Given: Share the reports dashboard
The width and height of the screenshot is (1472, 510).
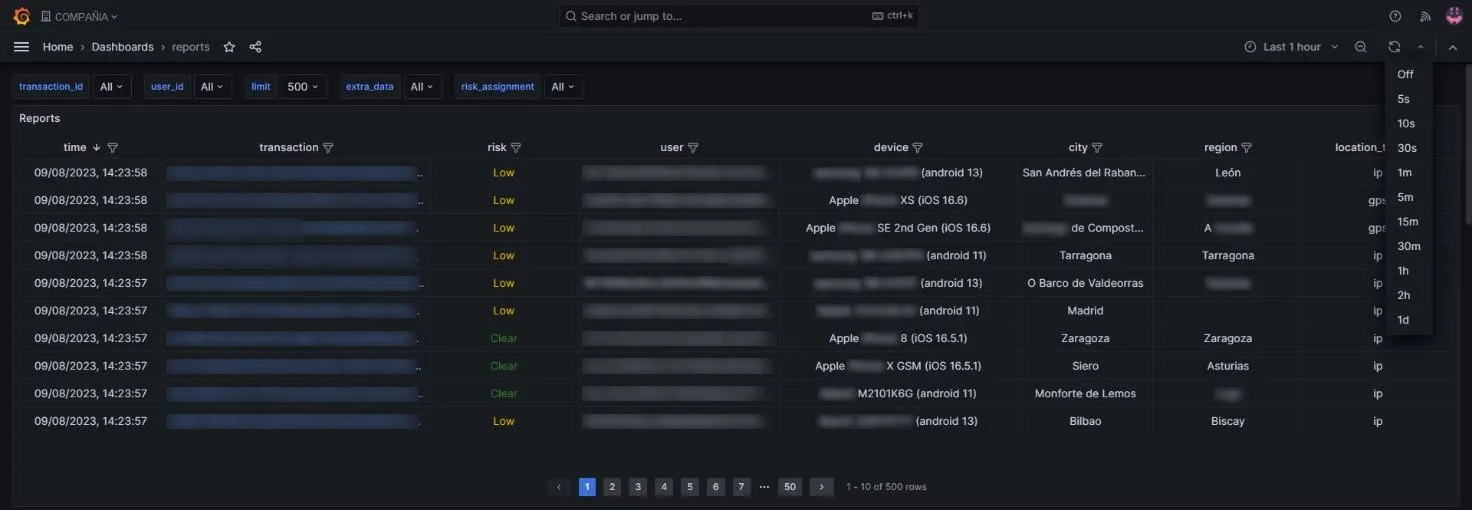Looking at the screenshot, I should coord(255,47).
